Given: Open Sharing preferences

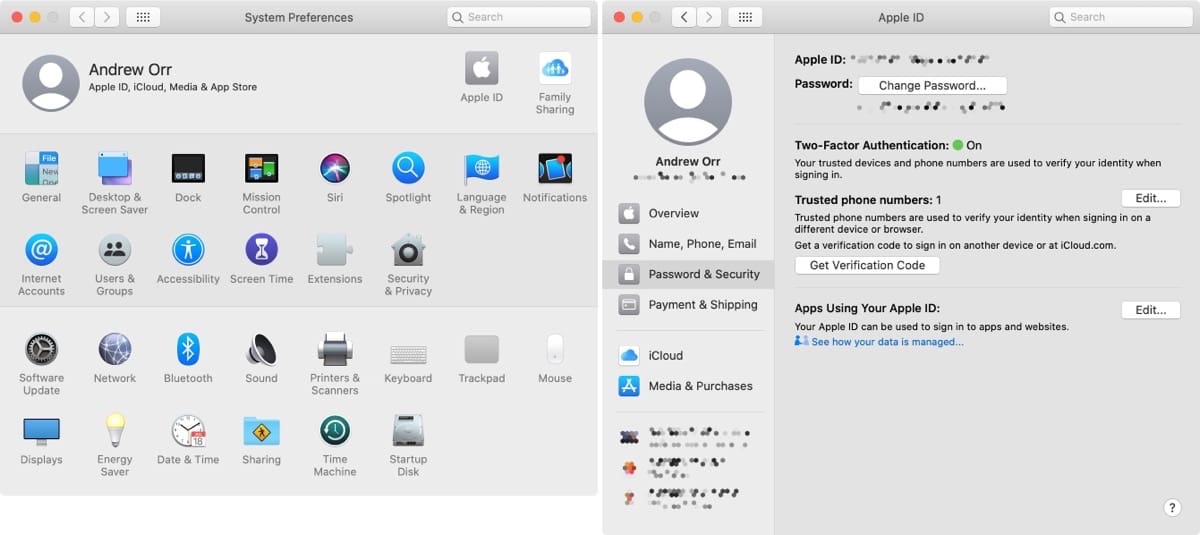Looking at the screenshot, I should (261, 439).
